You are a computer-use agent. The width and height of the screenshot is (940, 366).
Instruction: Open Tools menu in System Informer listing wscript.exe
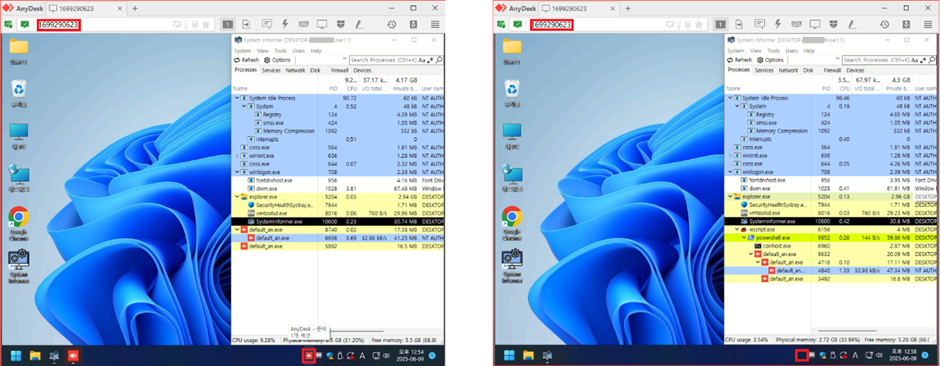coord(773,51)
